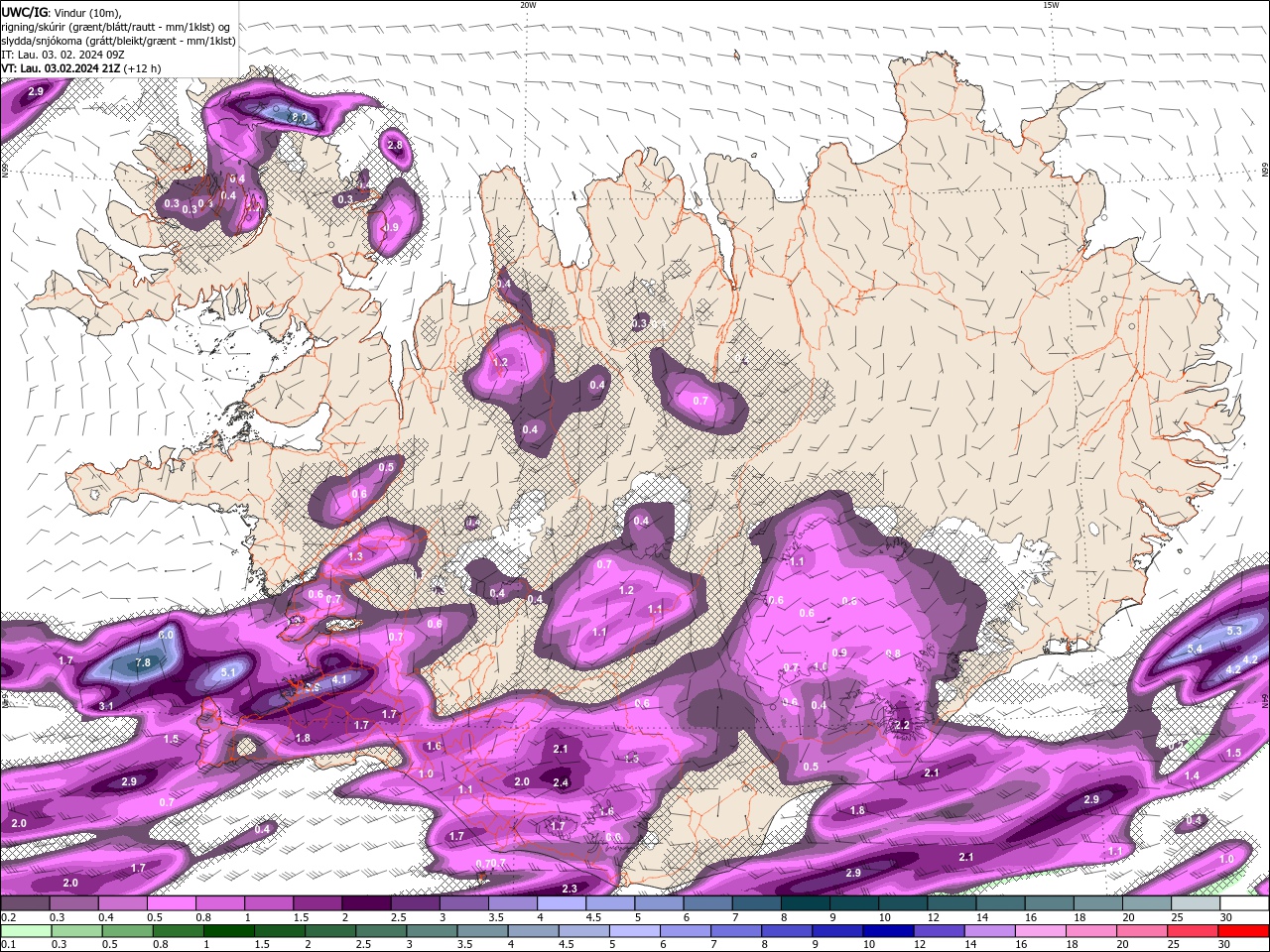This screenshot has height=952, width=1270.
Task: Click the 'IT: Lau. 03. 02. 2024 09Z' line
Action: click(x=63, y=55)
